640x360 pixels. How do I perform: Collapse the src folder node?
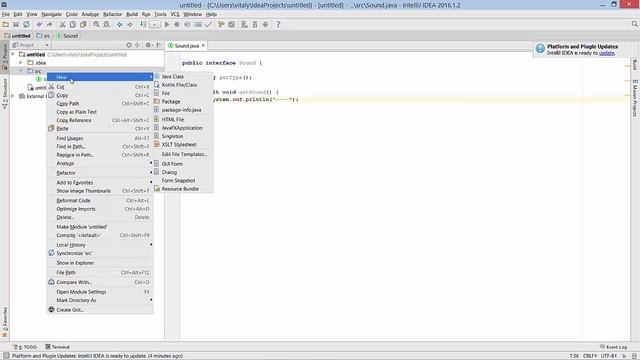pyautogui.click(x=21, y=71)
